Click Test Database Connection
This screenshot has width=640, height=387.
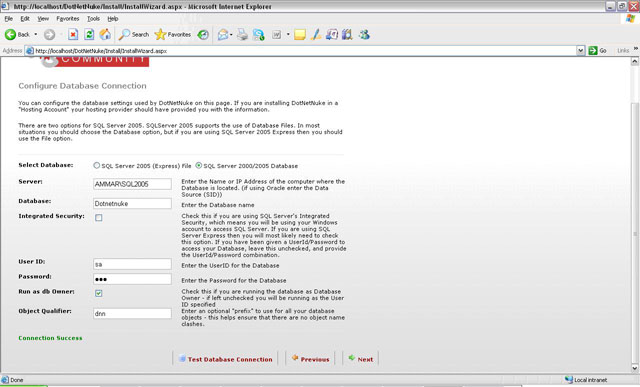[x=226, y=359]
